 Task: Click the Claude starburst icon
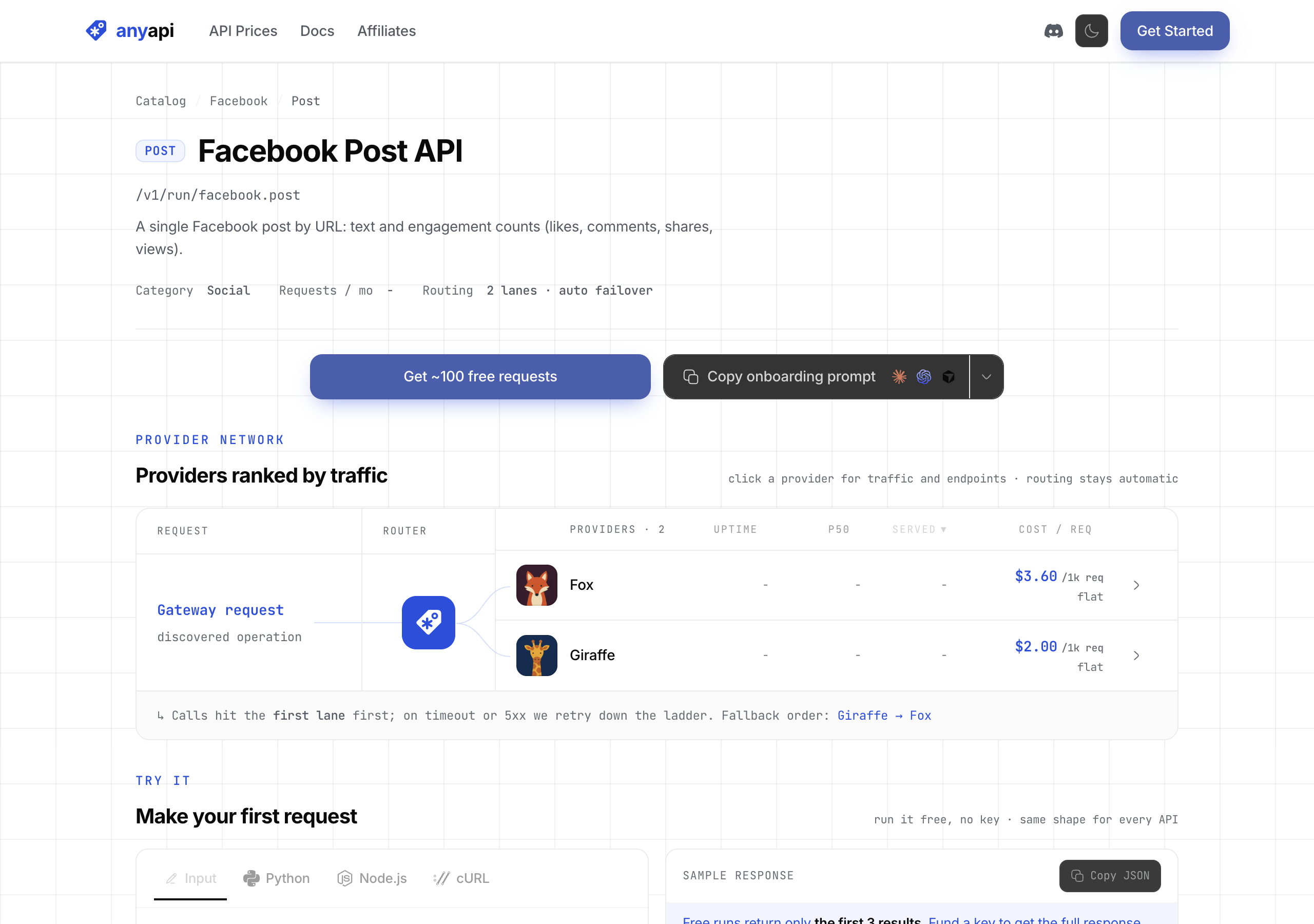coord(899,377)
